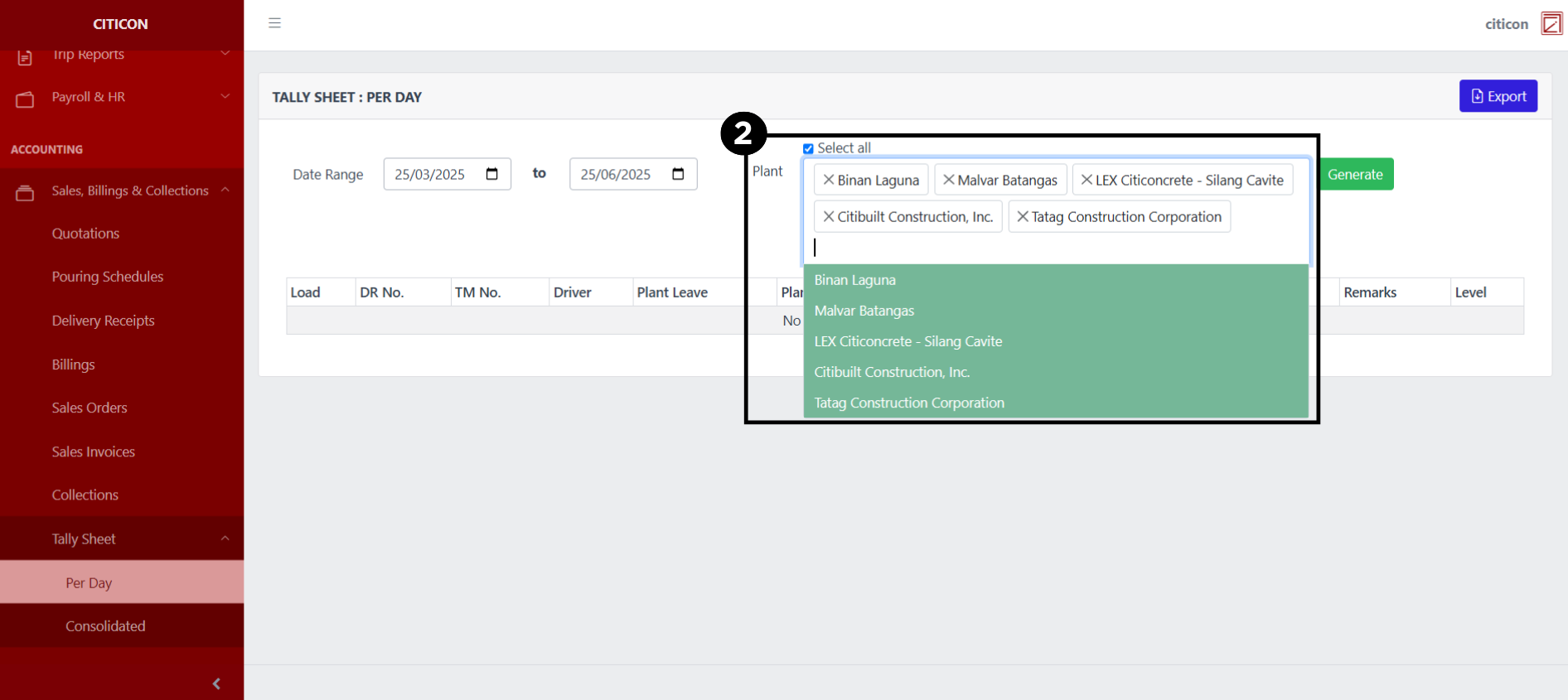
Task: Uncheck the Select all checkbox
Action: (x=808, y=149)
